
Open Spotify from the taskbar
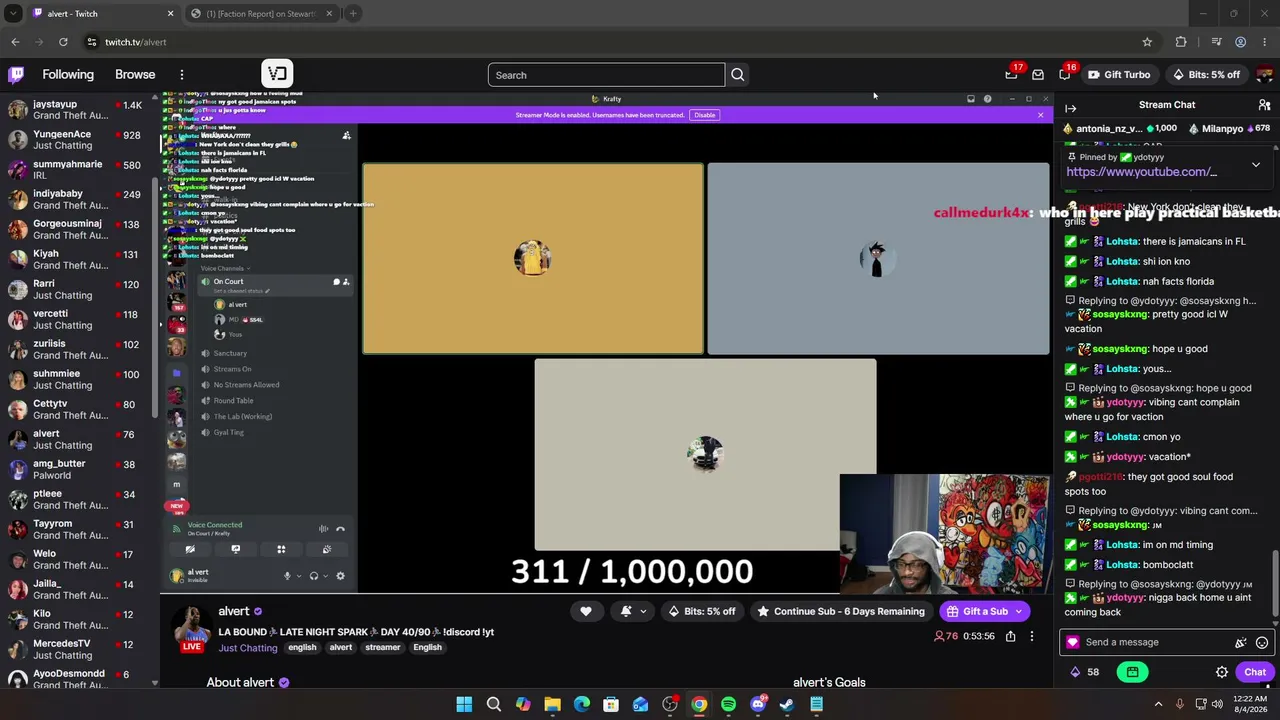point(728,705)
